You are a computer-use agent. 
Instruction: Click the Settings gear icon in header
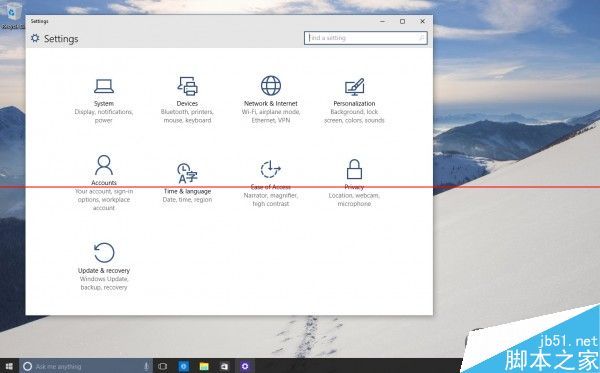click(x=35, y=38)
